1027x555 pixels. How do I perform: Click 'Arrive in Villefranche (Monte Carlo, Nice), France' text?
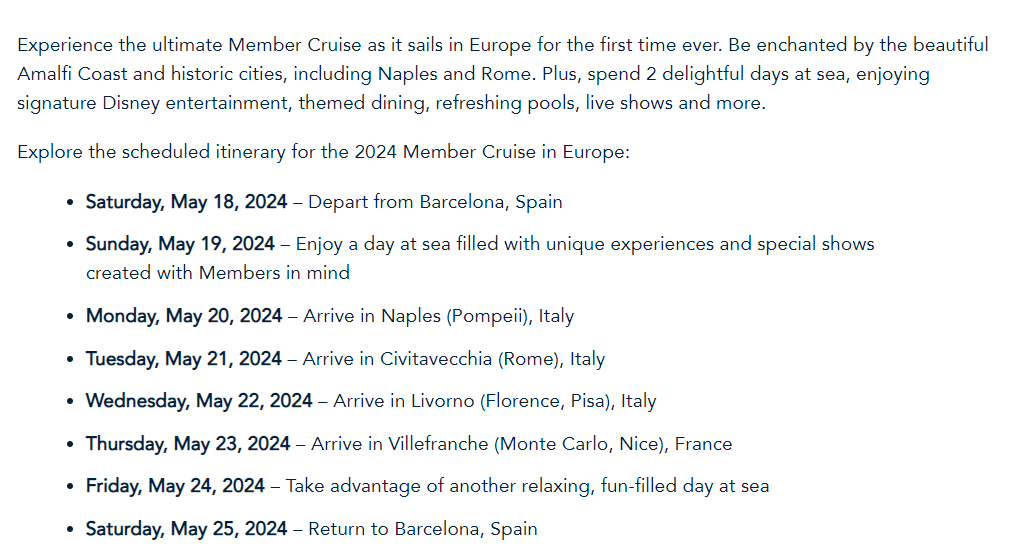pos(521,443)
